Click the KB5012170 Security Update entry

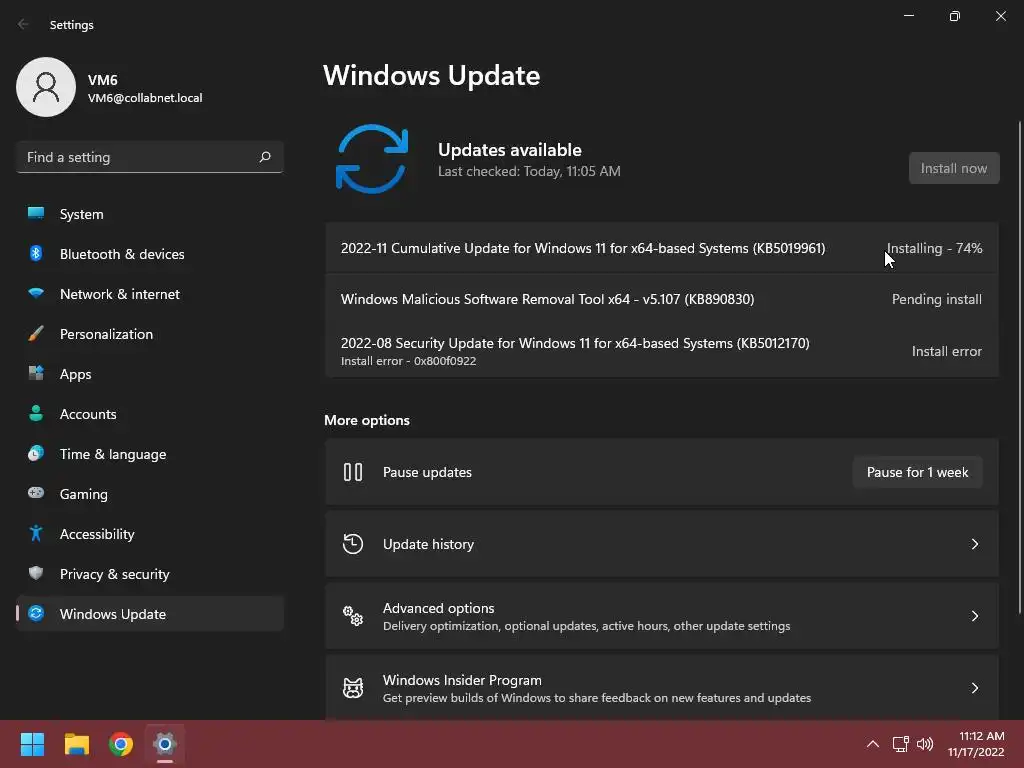[x=662, y=351]
